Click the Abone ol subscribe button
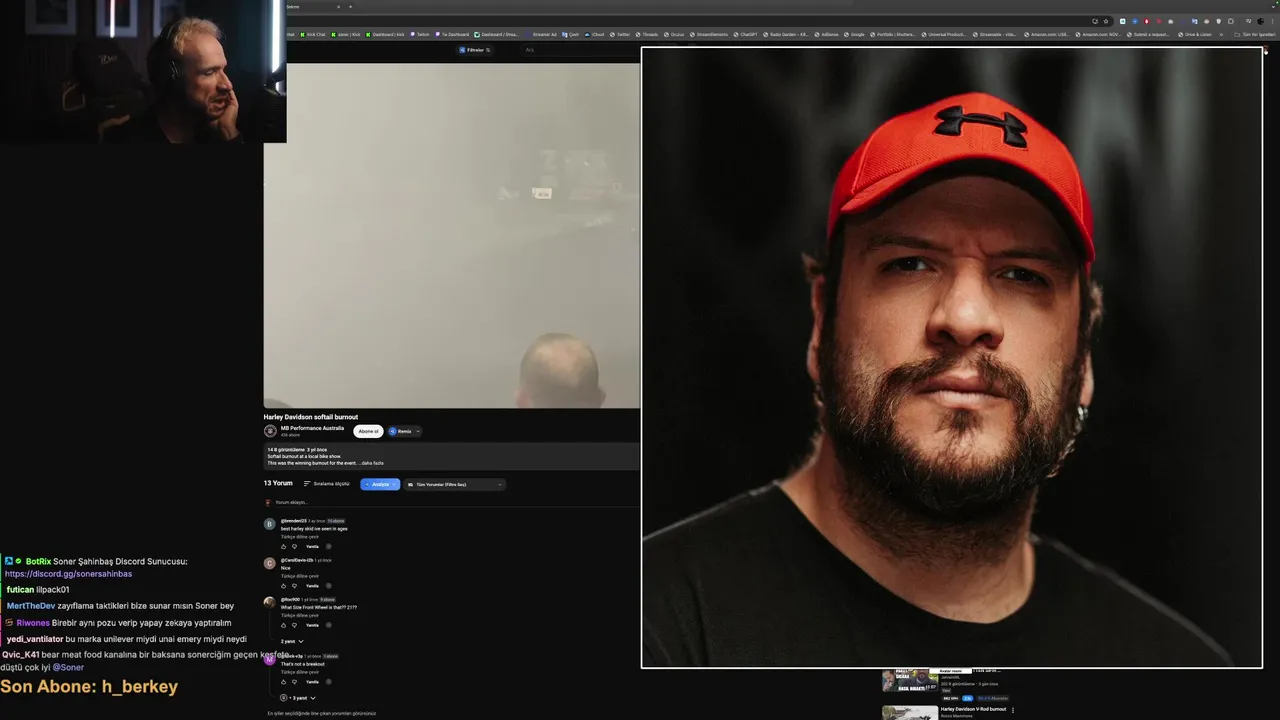 tap(368, 431)
